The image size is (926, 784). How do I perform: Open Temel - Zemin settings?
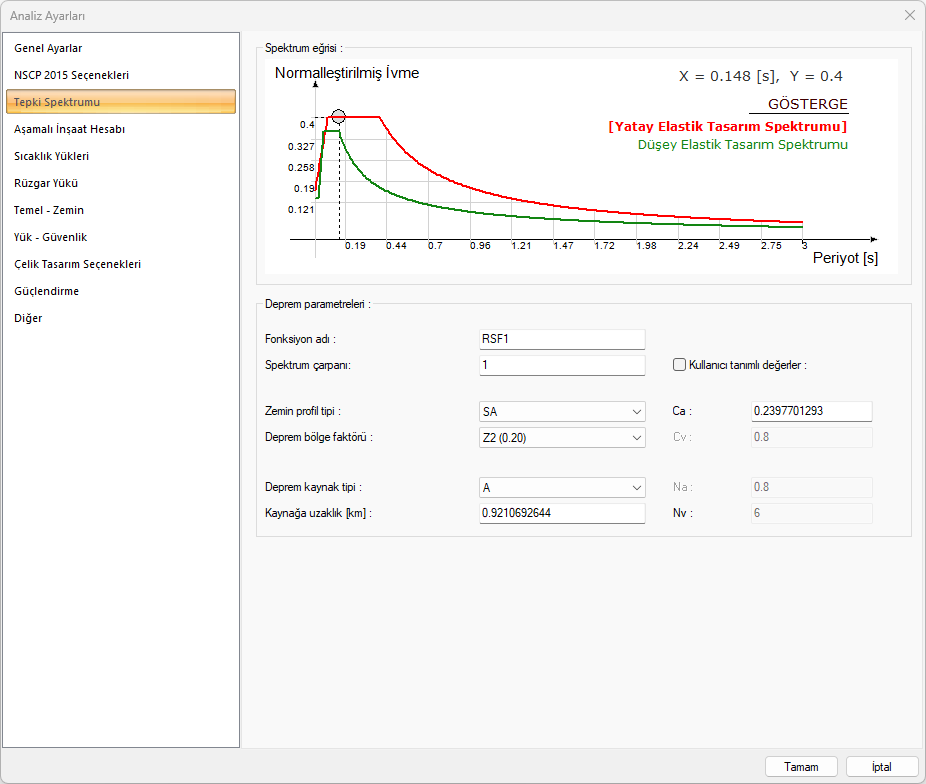click(49, 210)
